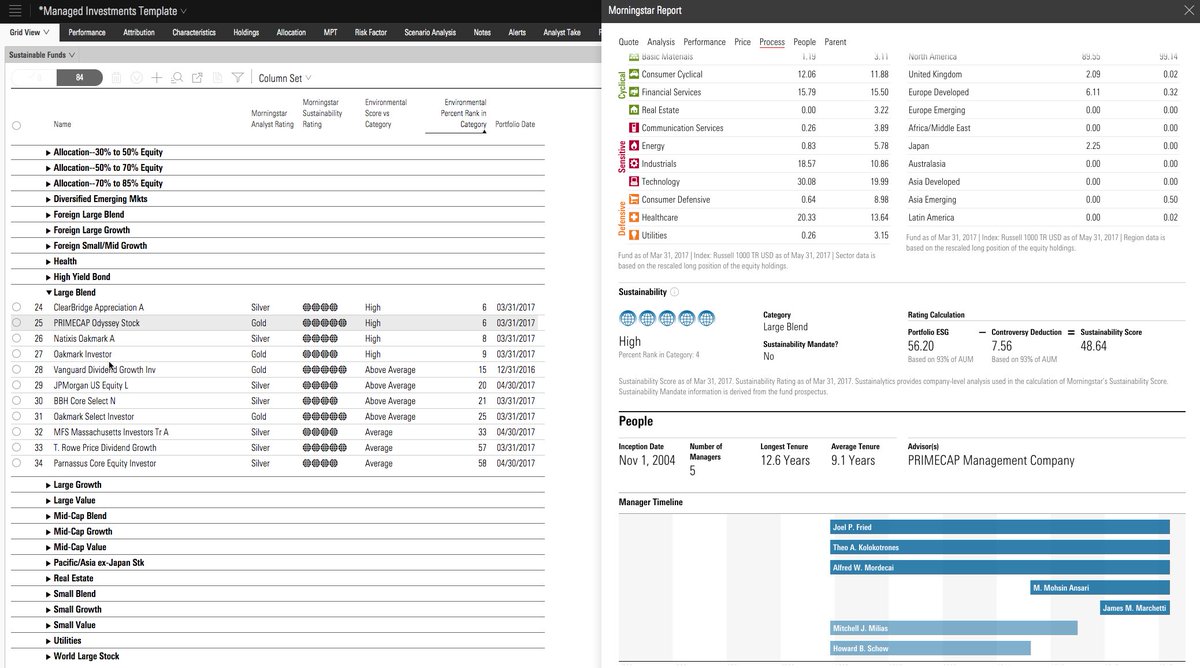Open the Managed Investments Template dropdown
1200x668 pixels.
[183, 11]
